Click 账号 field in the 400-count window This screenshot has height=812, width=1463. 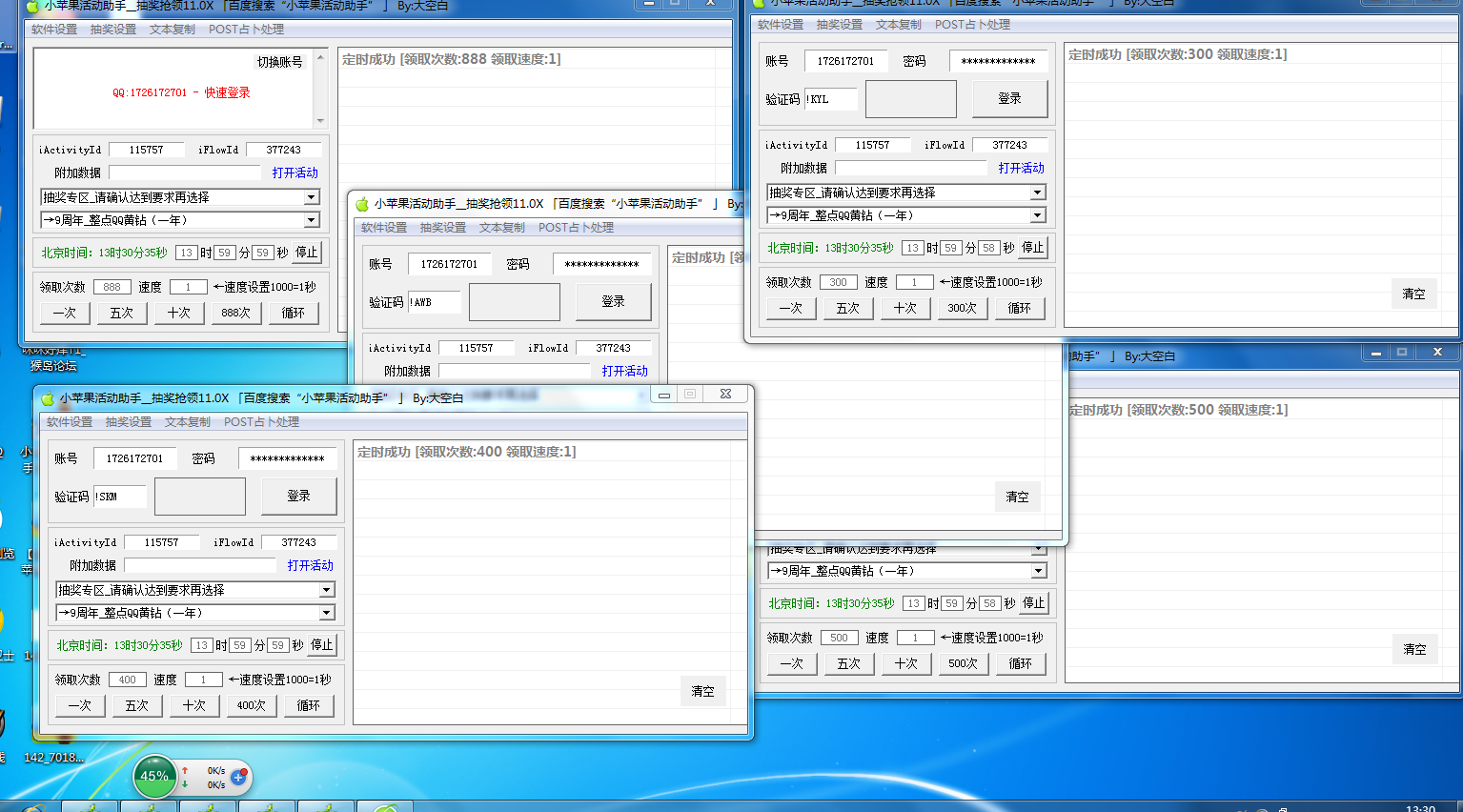pos(134,458)
